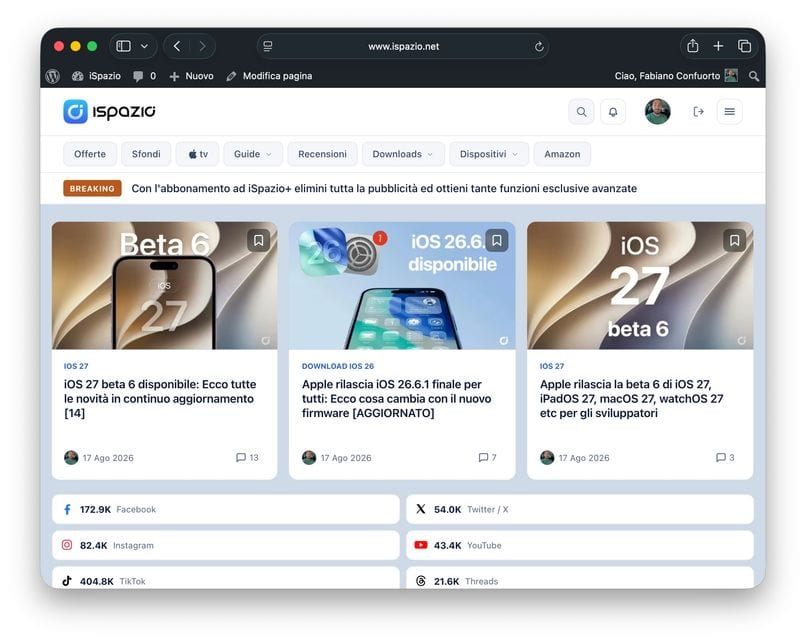Open the sidebar options dropdown chevron
806x642 pixels.
(144, 46)
